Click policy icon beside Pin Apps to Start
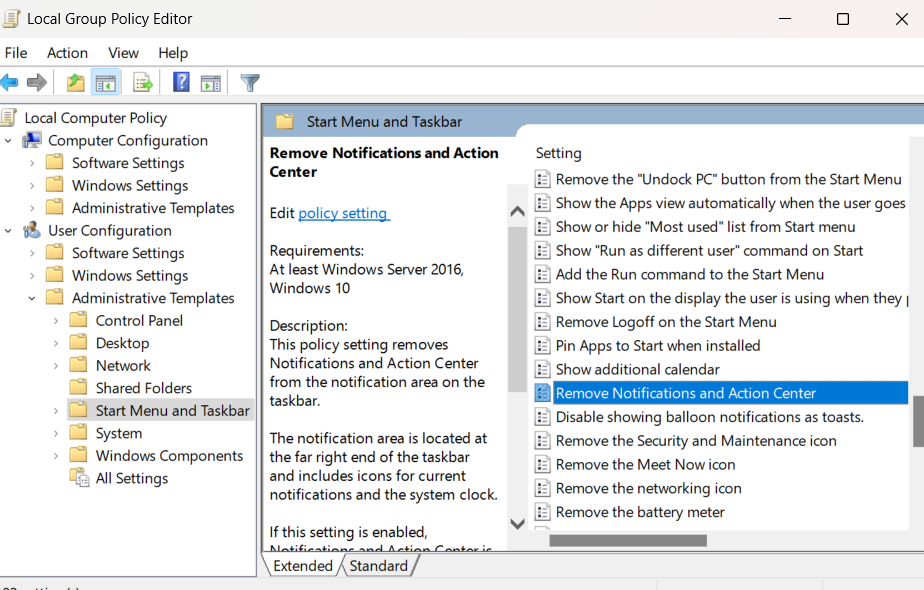The height and width of the screenshot is (590, 924). pos(542,345)
